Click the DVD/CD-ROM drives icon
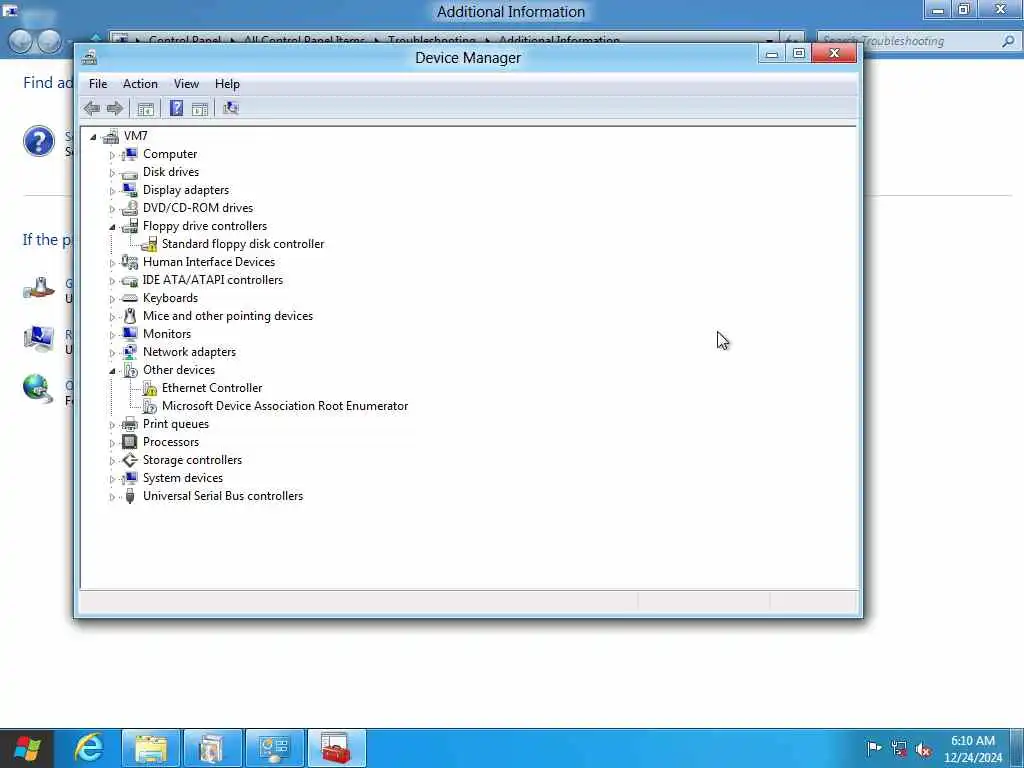Viewport: 1024px width, 768px height. coord(130,208)
